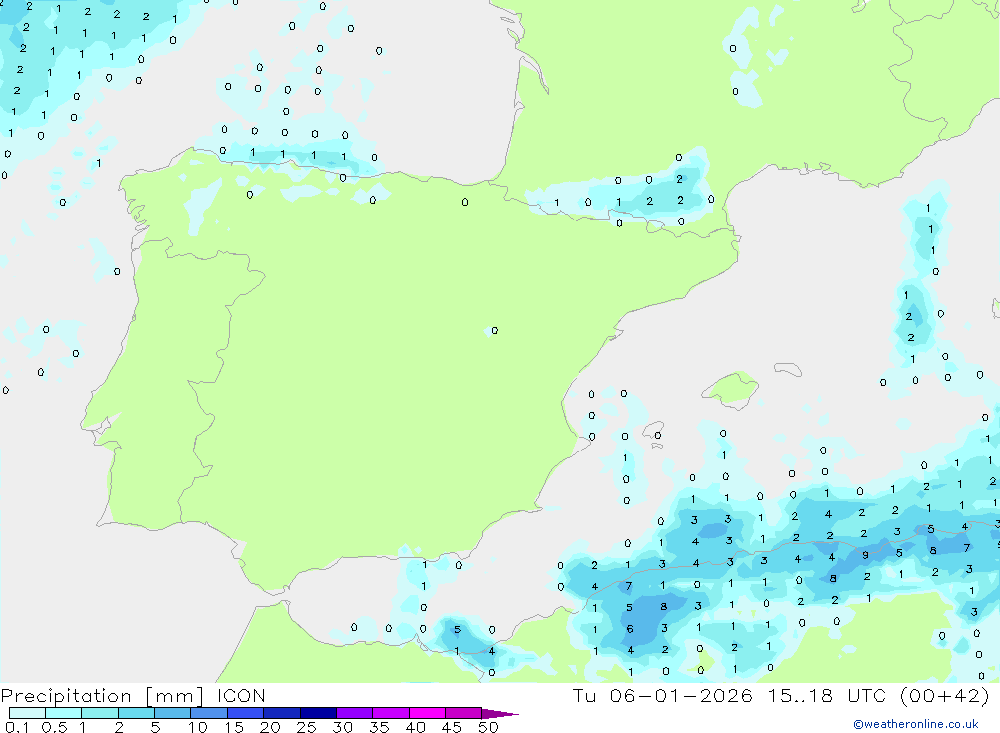
Task: Select the 2–5 mm legend color swatch
Action: click(136, 713)
